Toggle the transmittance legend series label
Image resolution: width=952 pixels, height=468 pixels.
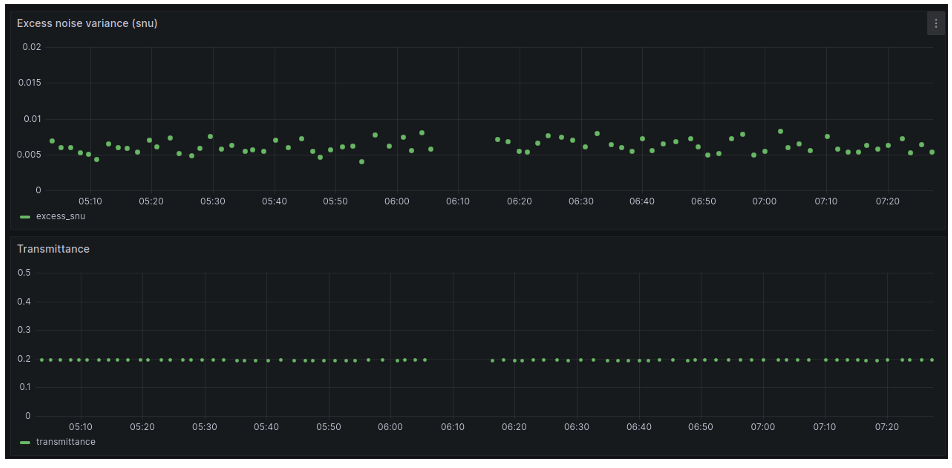click(x=66, y=442)
